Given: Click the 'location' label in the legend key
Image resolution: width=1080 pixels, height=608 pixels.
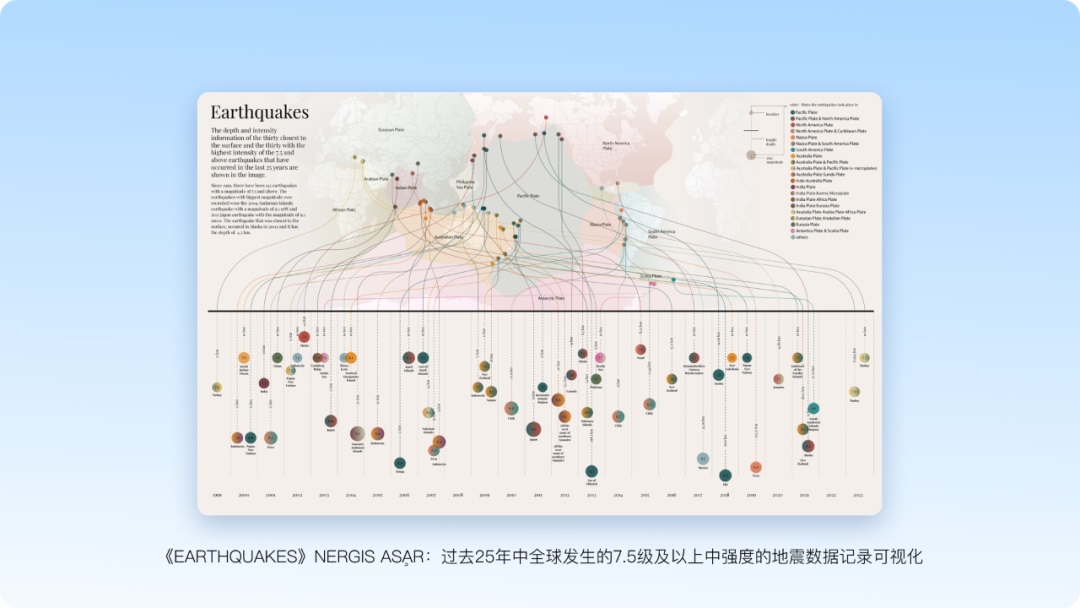Looking at the screenshot, I should [772, 114].
